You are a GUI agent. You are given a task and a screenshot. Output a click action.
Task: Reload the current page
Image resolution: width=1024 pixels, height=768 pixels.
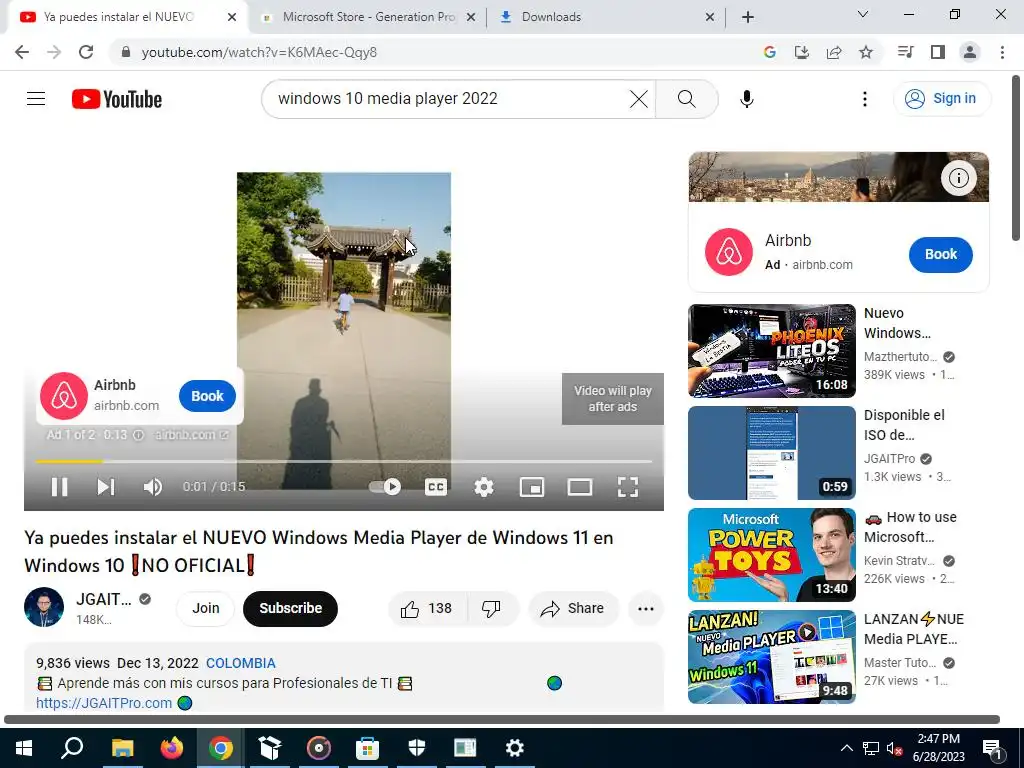click(86, 52)
